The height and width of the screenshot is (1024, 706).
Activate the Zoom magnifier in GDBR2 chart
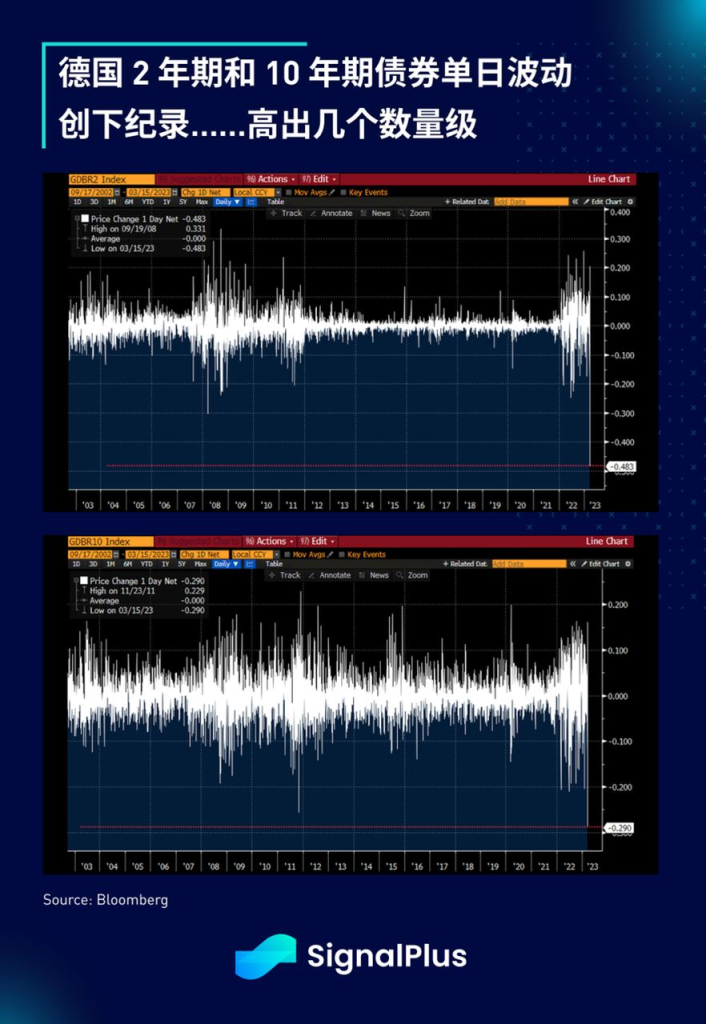[414, 213]
